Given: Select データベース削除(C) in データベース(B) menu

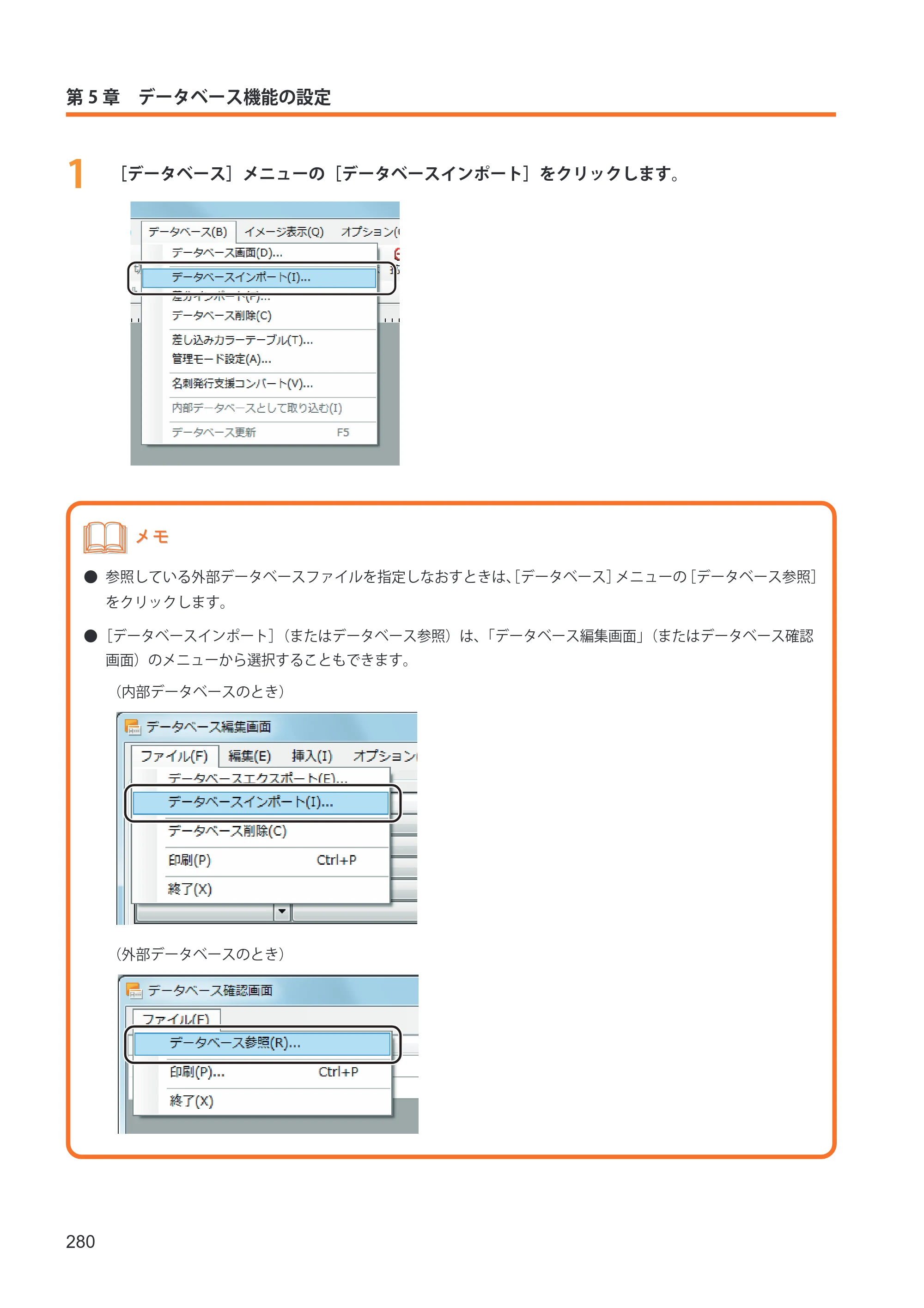Looking at the screenshot, I should coord(259,316).
